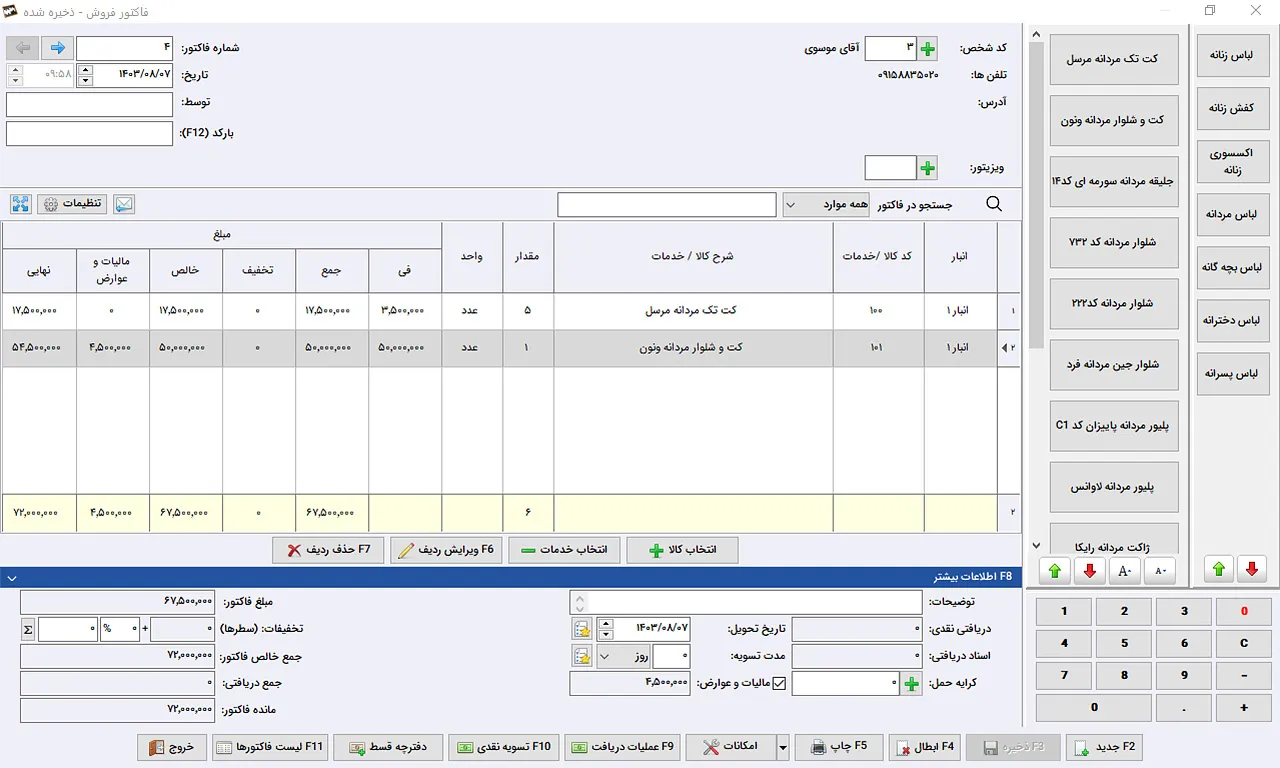Open dropdown arrow beside امکانات button
This screenshot has width=1280, height=768.
784,747
